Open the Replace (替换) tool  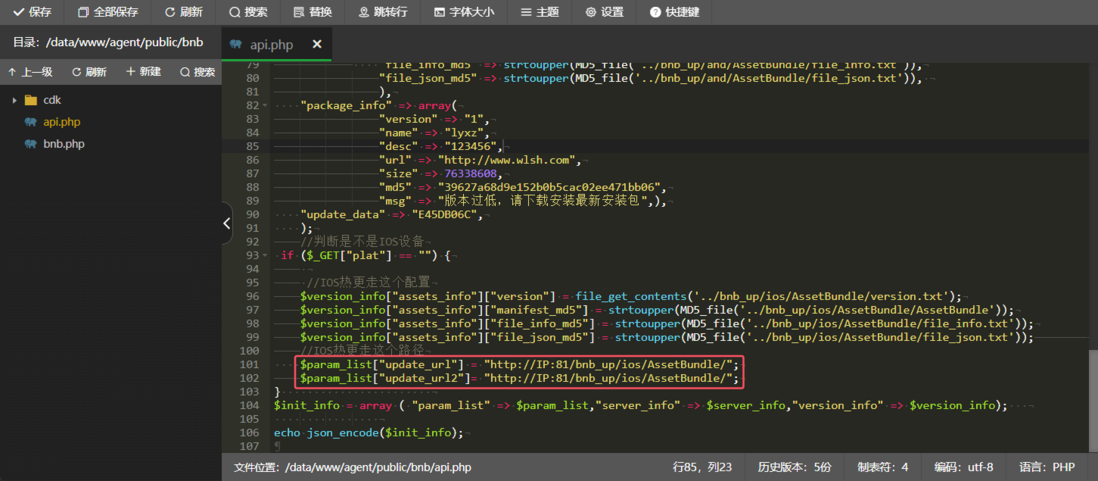tap(313, 12)
